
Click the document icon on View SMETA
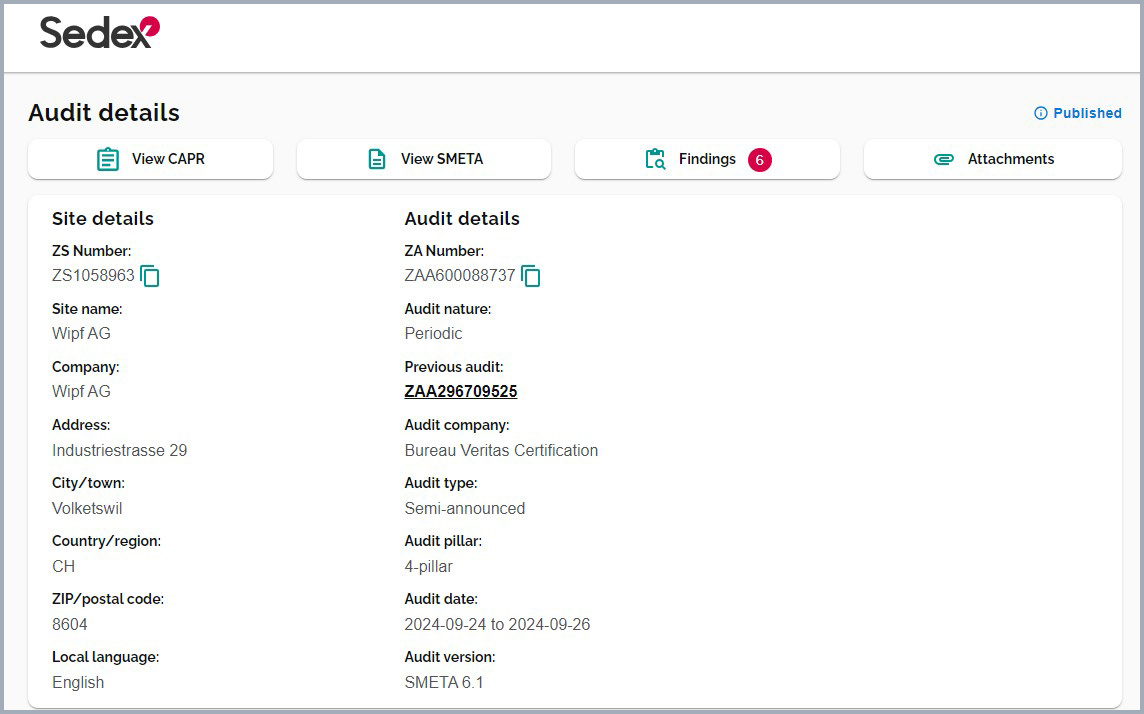click(376, 159)
